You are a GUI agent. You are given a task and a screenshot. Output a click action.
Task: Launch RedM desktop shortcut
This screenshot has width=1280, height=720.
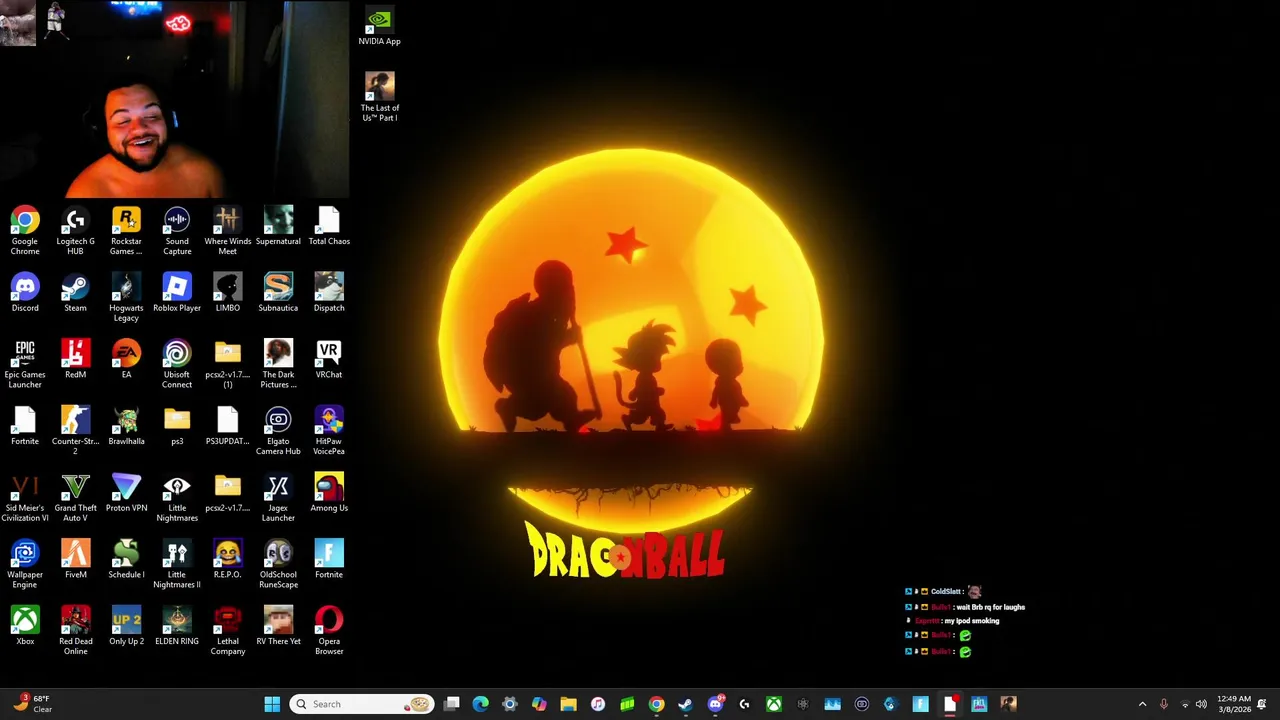(75, 360)
